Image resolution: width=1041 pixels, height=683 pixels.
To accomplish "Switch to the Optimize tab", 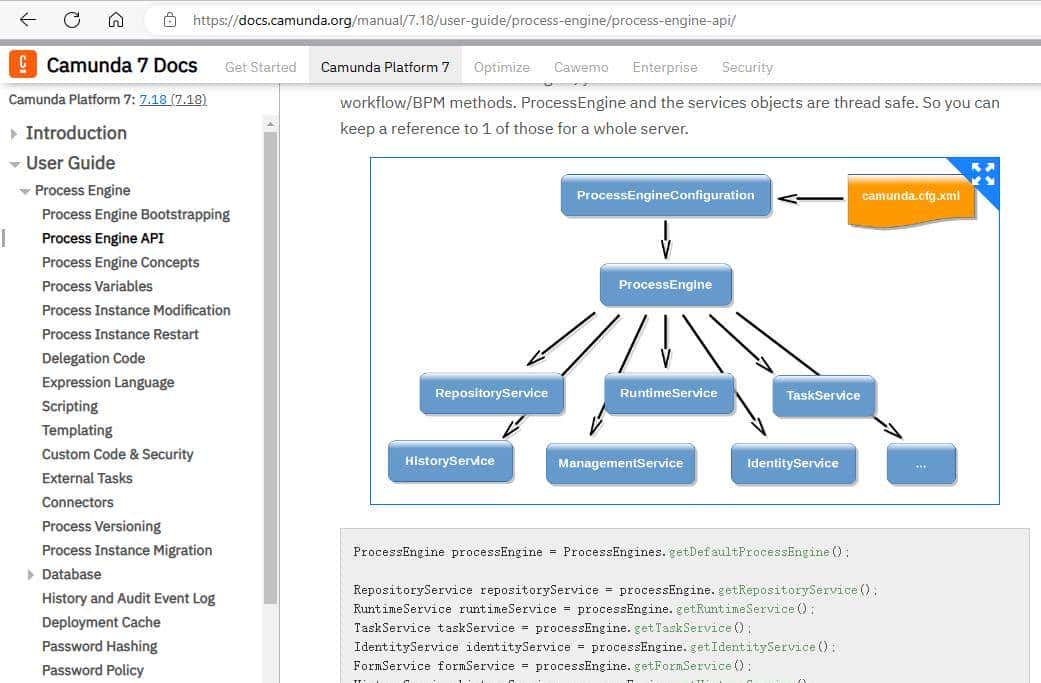I will pos(501,67).
